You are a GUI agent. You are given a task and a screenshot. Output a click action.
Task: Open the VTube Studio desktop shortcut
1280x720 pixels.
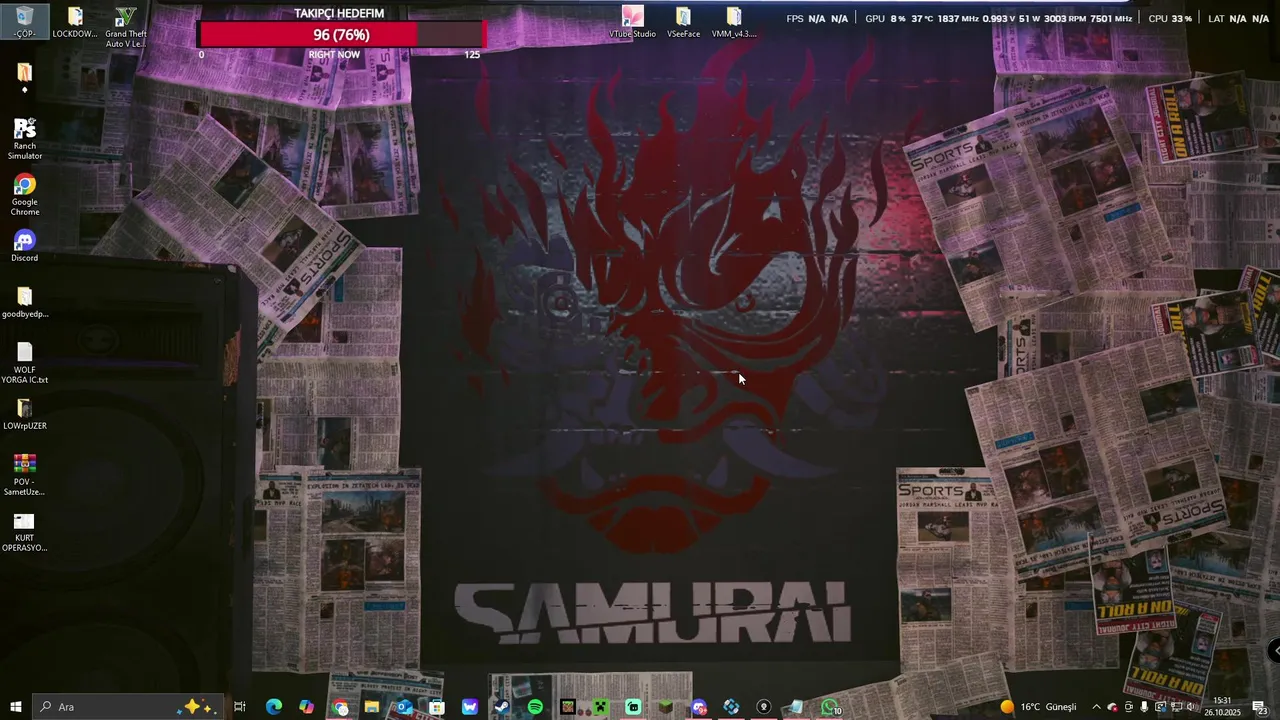tap(632, 22)
